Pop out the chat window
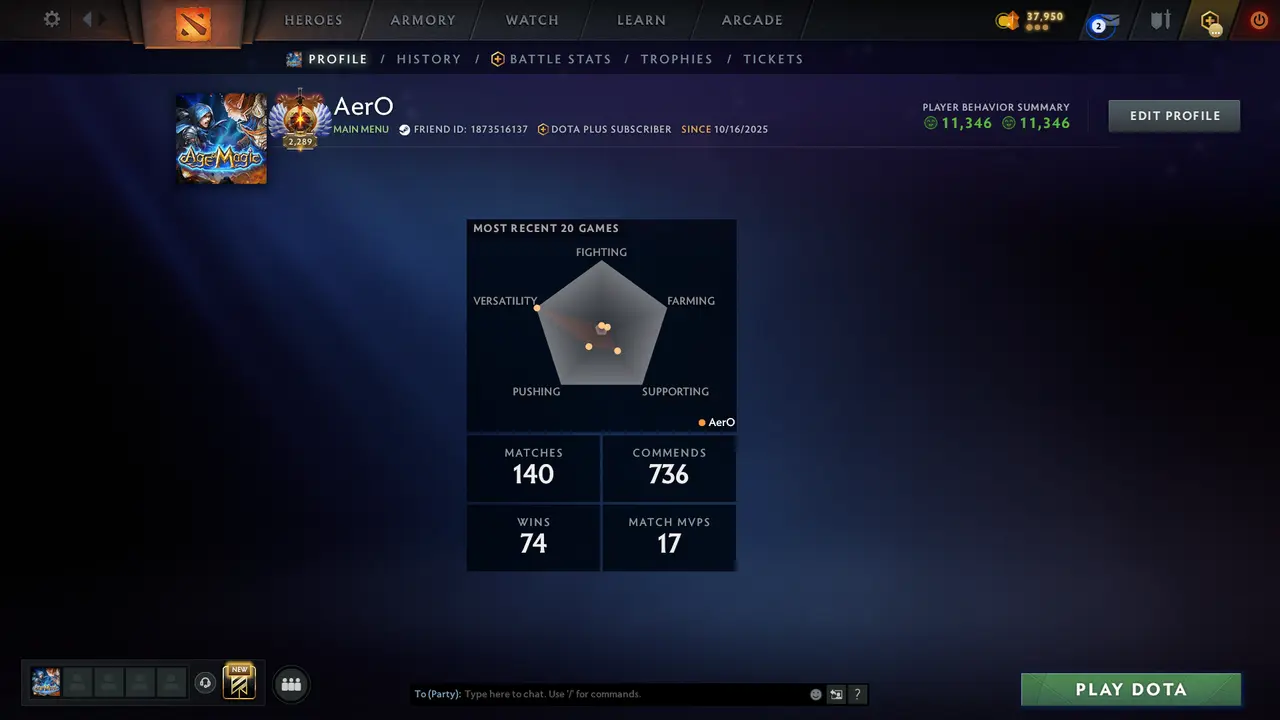 (836, 694)
